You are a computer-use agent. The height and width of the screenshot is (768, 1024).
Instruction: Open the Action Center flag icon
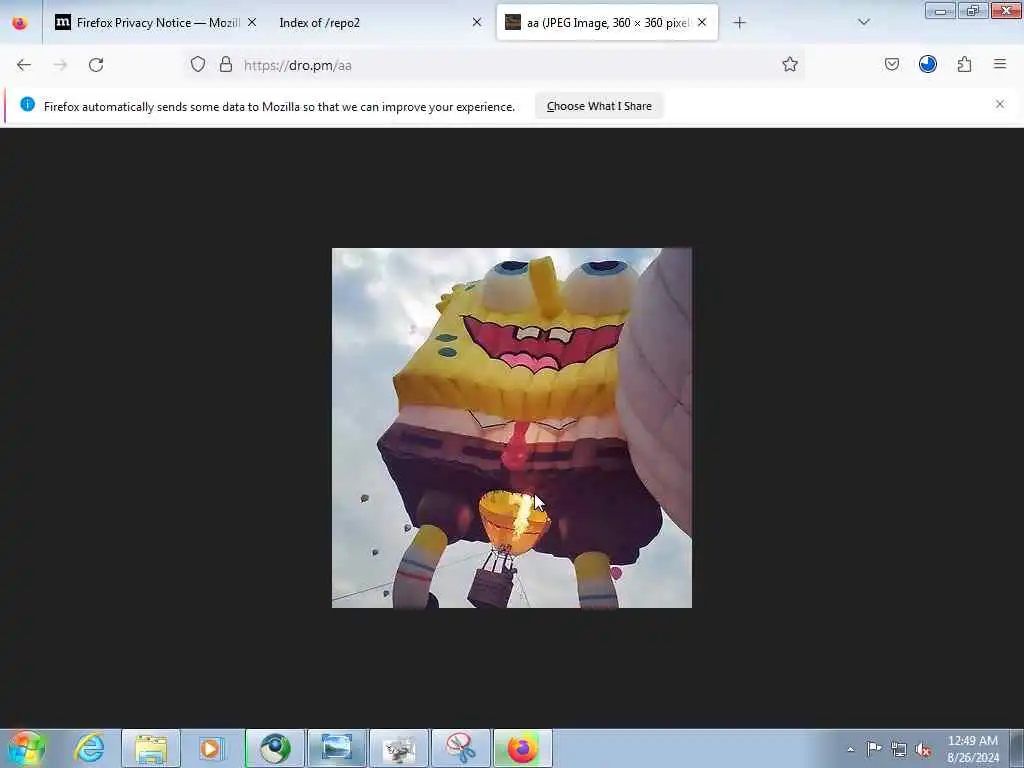874,749
